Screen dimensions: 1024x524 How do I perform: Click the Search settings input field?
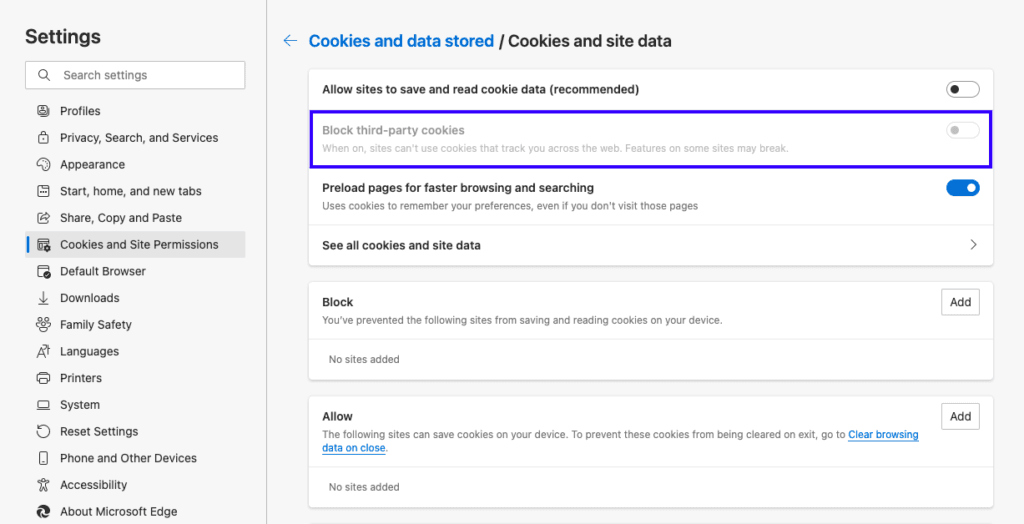(135, 75)
